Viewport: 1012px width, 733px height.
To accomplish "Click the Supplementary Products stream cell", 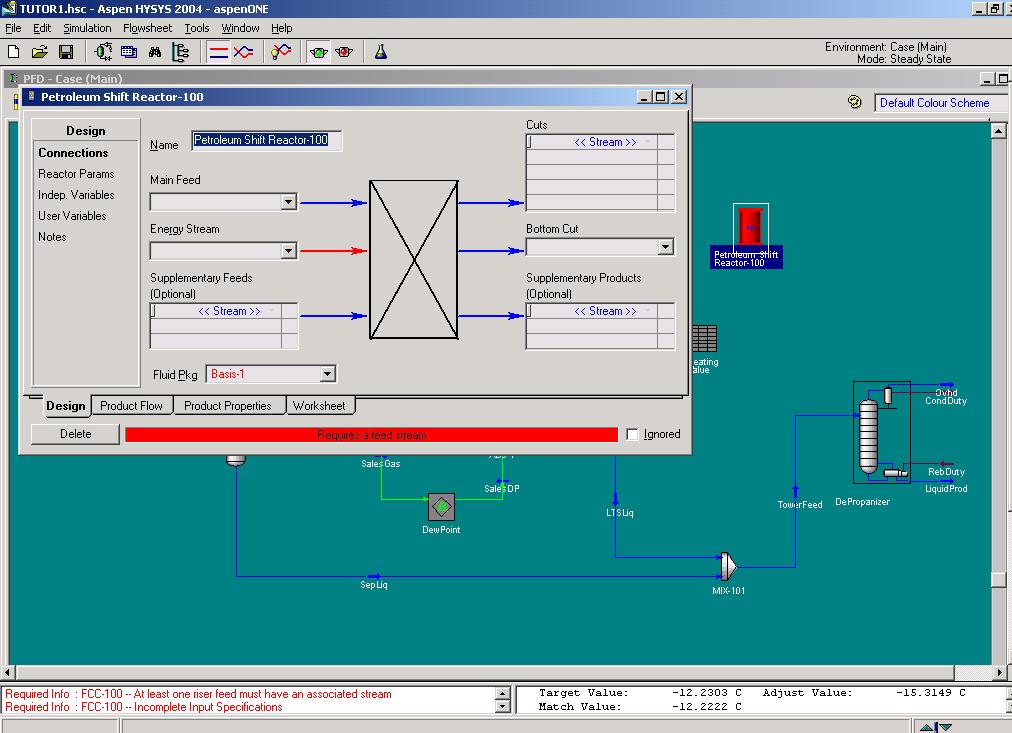I will [592, 311].
